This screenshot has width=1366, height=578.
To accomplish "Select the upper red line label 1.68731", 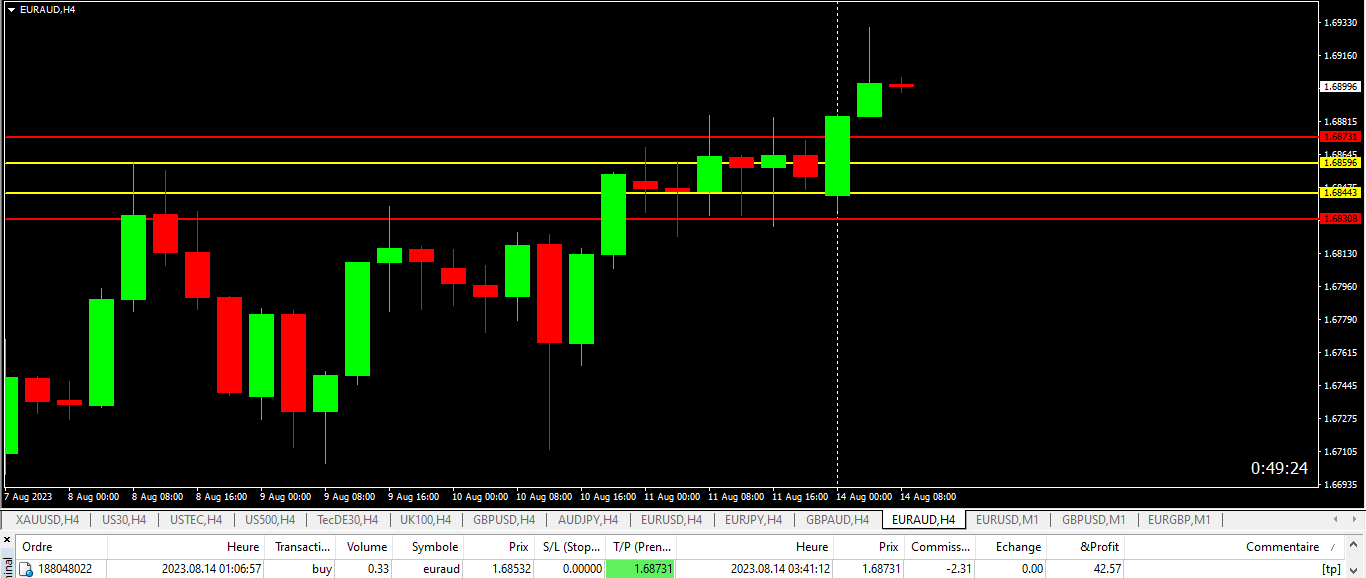I will point(1341,136).
